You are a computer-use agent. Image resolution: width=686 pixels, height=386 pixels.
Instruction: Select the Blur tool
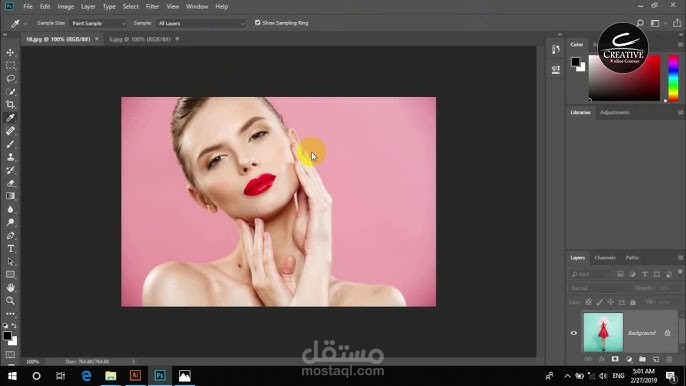tap(10, 209)
